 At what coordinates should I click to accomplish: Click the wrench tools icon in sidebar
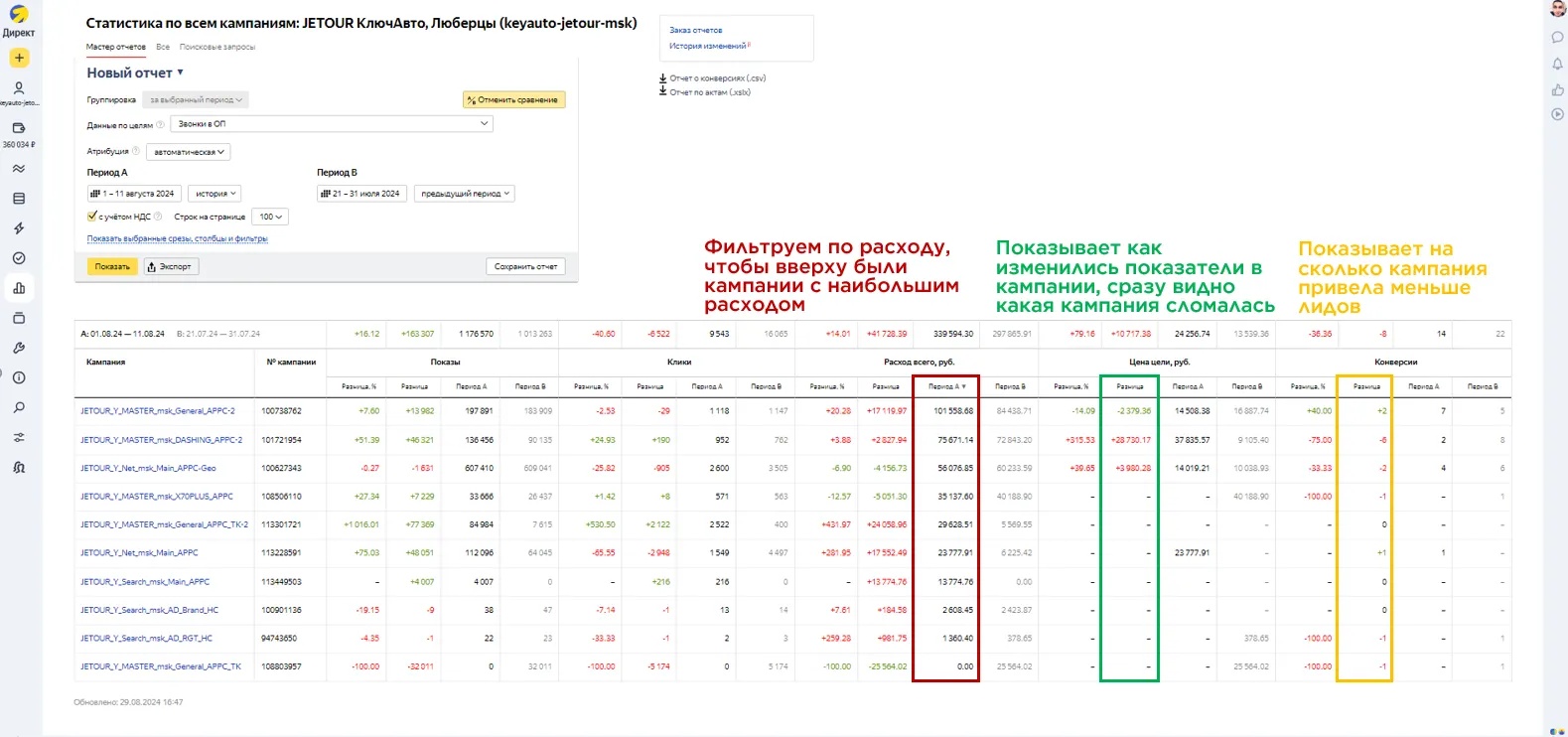click(x=19, y=348)
